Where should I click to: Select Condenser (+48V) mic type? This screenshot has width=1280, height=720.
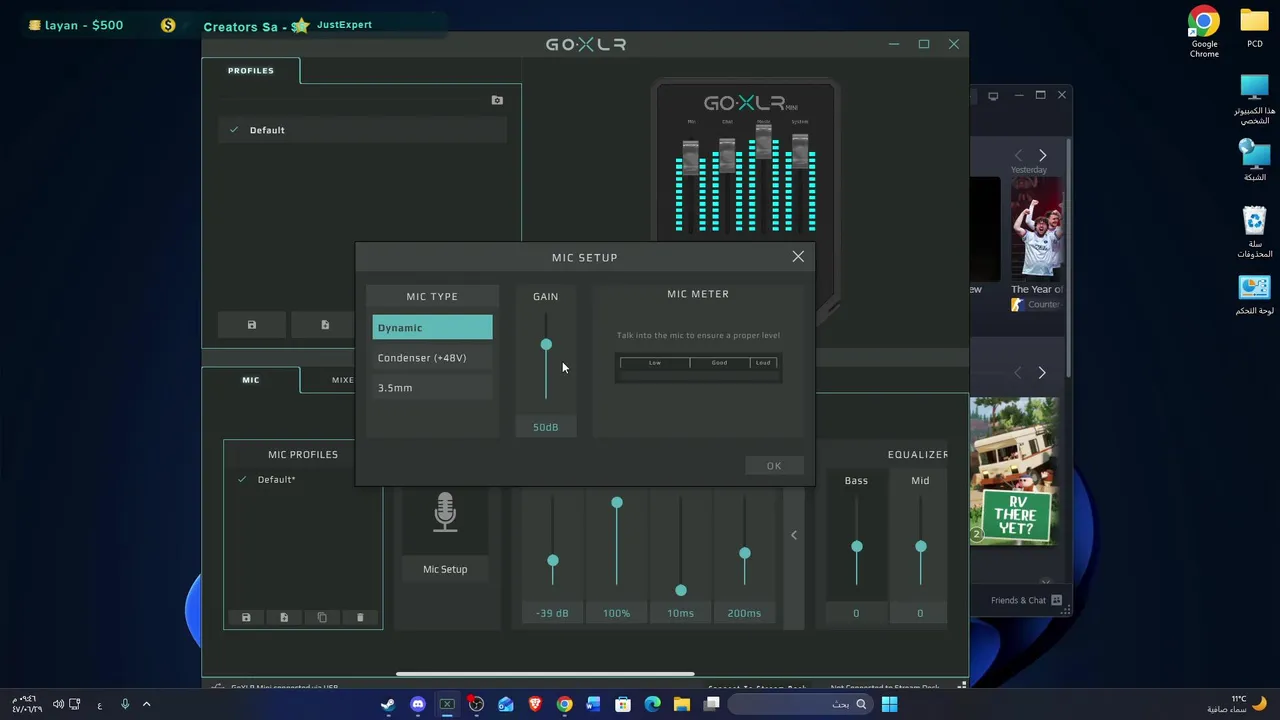coord(432,357)
